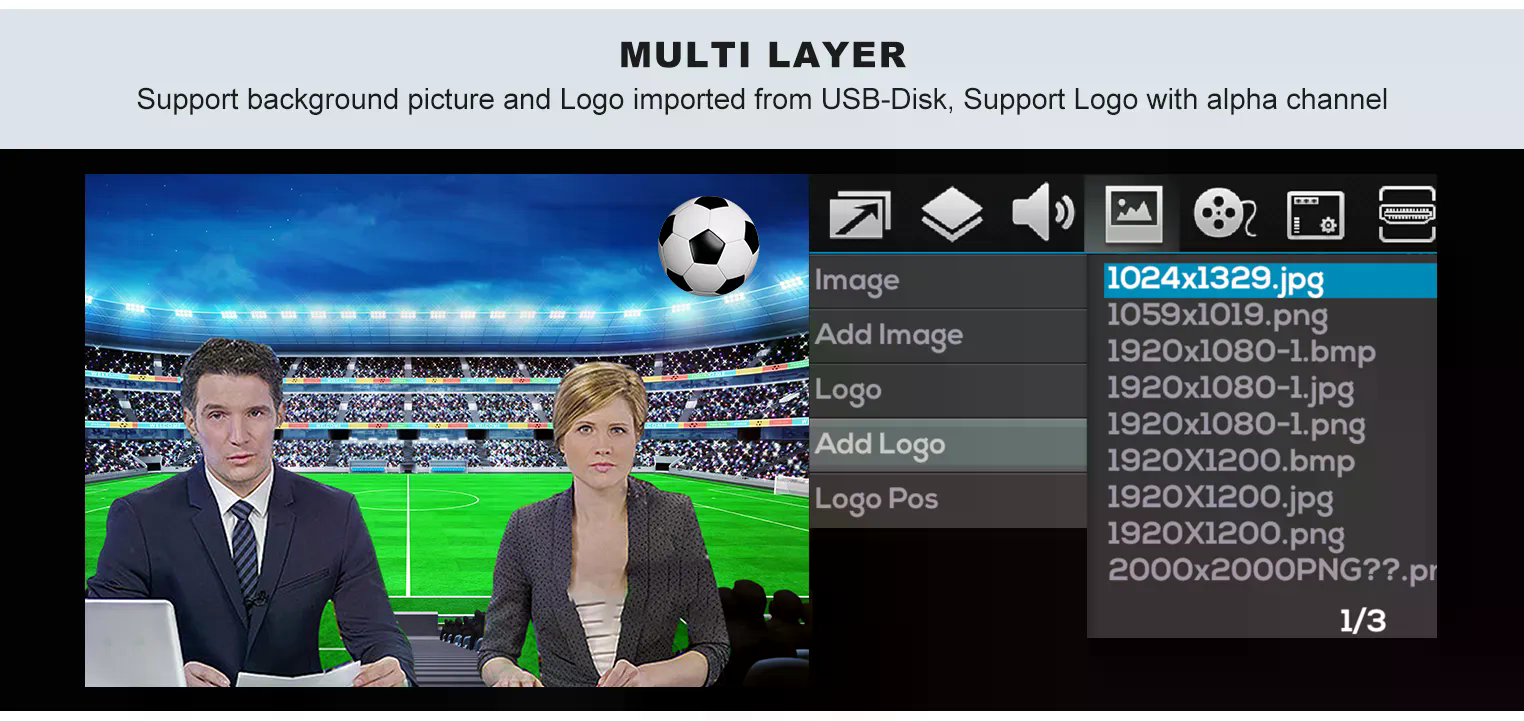Image resolution: width=1524 pixels, height=721 pixels.
Task: Select the picture image icon tab
Action: click(x=1133, y=213)
